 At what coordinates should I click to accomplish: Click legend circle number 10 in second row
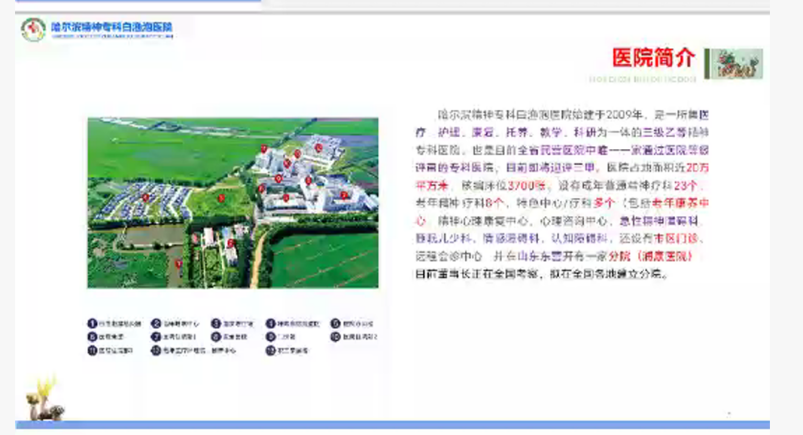pos(336,337)
